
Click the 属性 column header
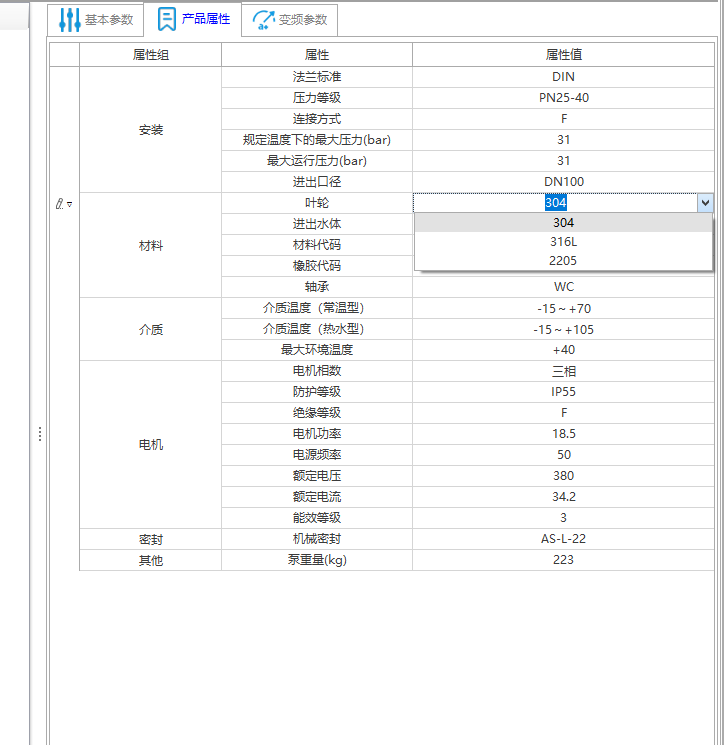coord(317,55)
